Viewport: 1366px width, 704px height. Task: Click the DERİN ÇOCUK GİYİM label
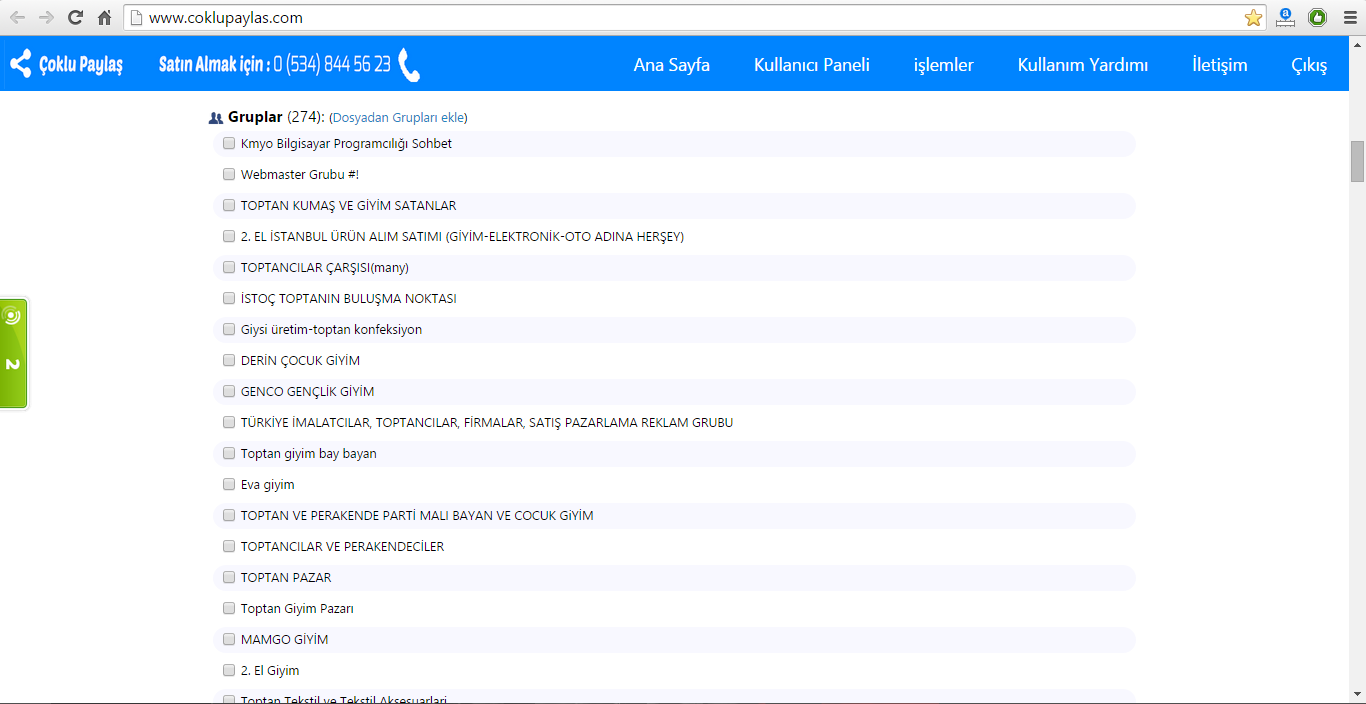(x=300, y=361)
